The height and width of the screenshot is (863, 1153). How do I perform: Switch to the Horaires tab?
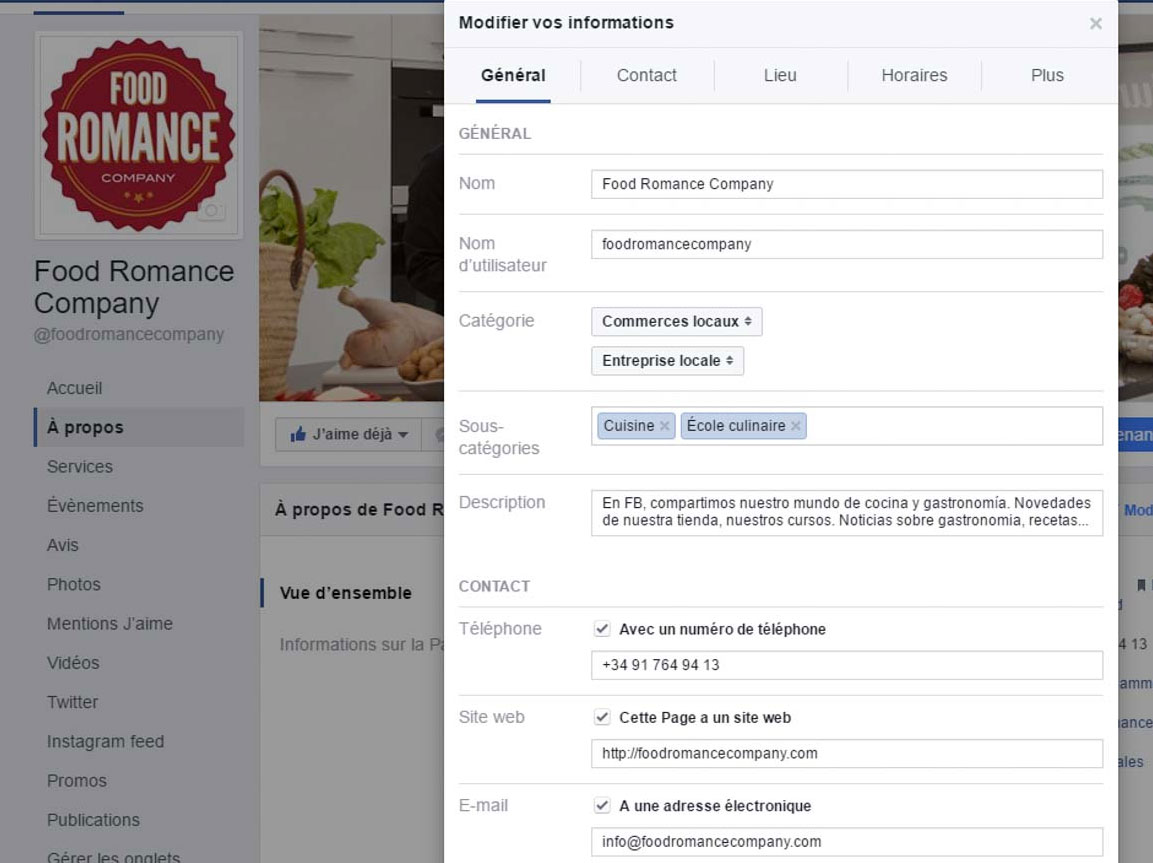coord(914,76)
